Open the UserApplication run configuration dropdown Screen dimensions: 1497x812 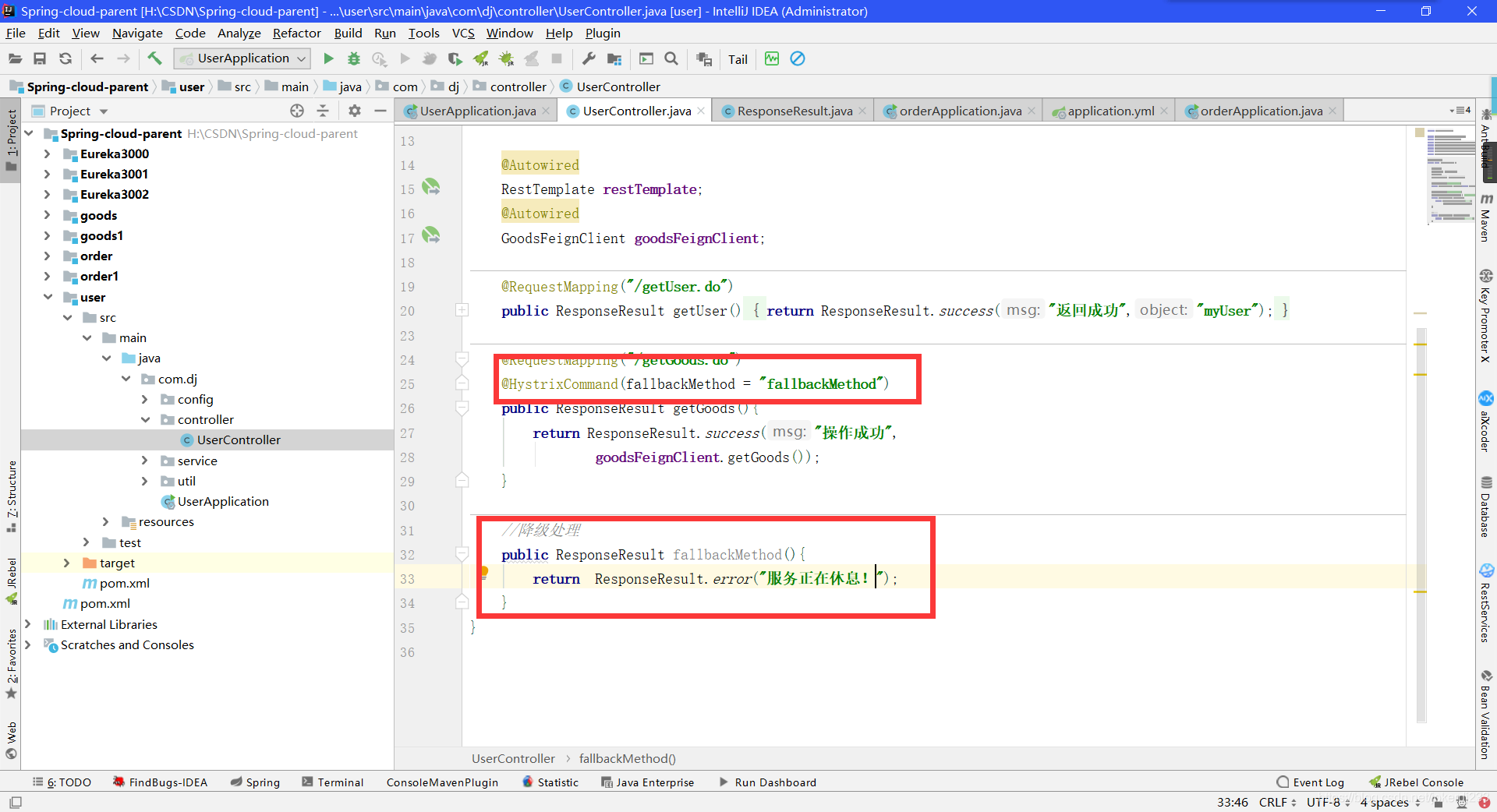click(x=242, y=58)
